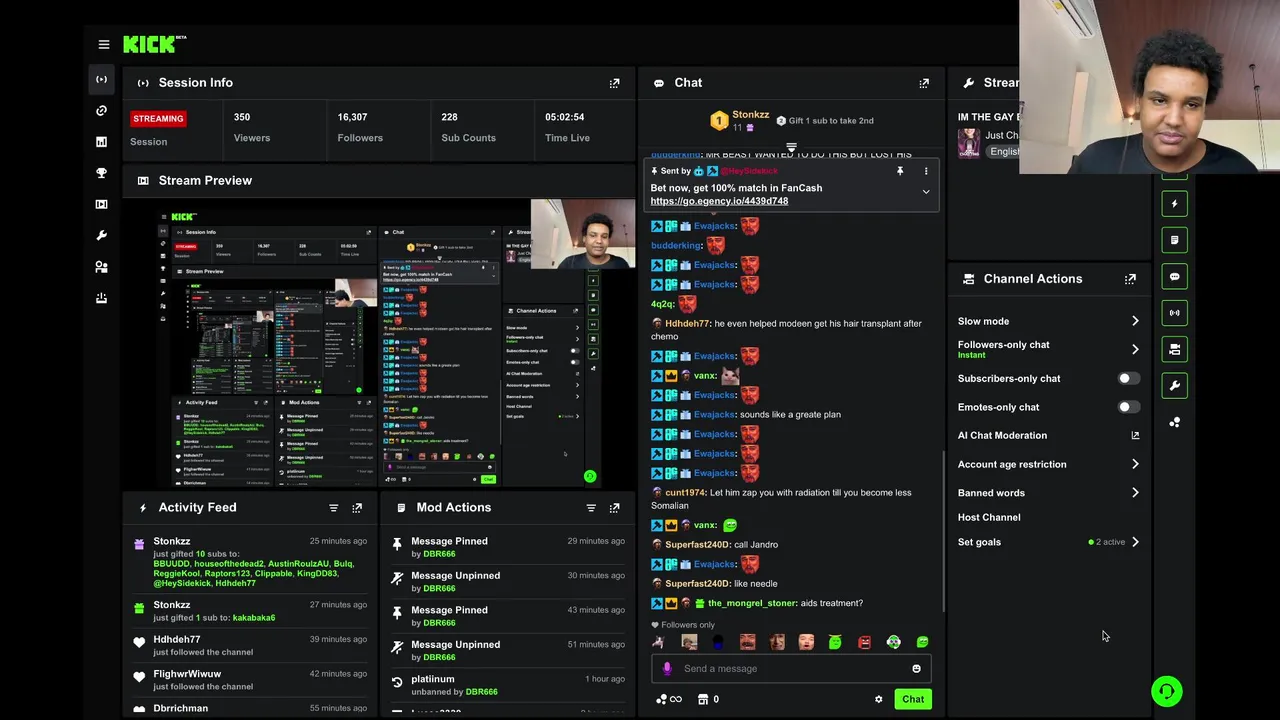Open the chat shop icon showing 0

(708, 700)
